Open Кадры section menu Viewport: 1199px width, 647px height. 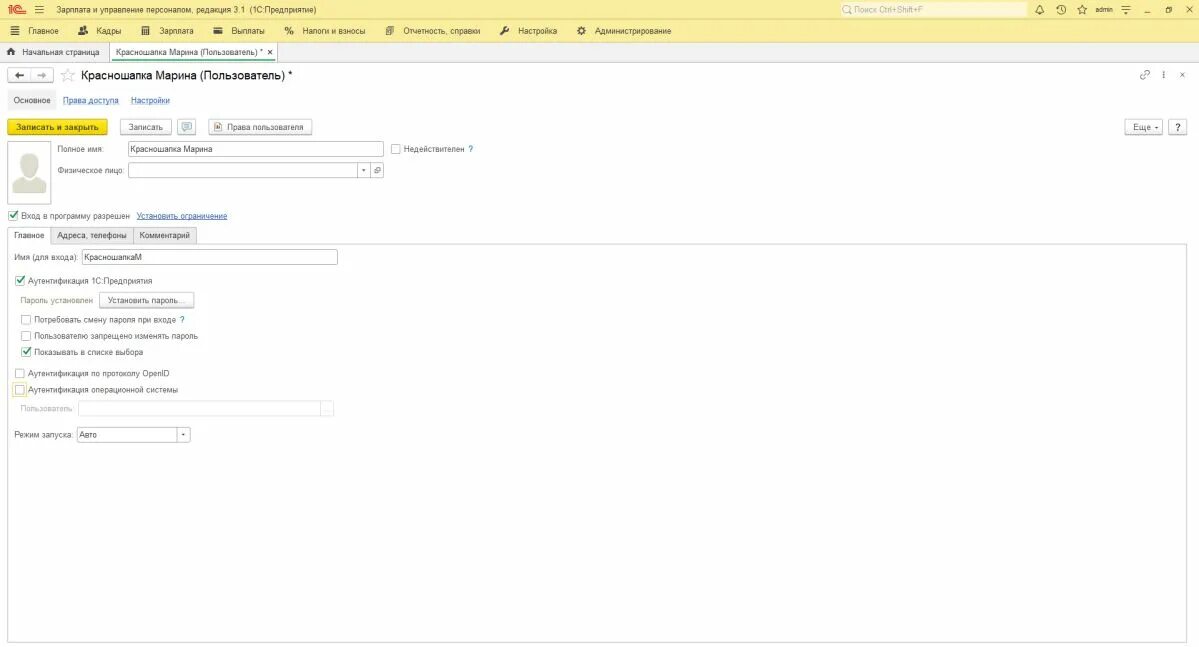[99, 31]
